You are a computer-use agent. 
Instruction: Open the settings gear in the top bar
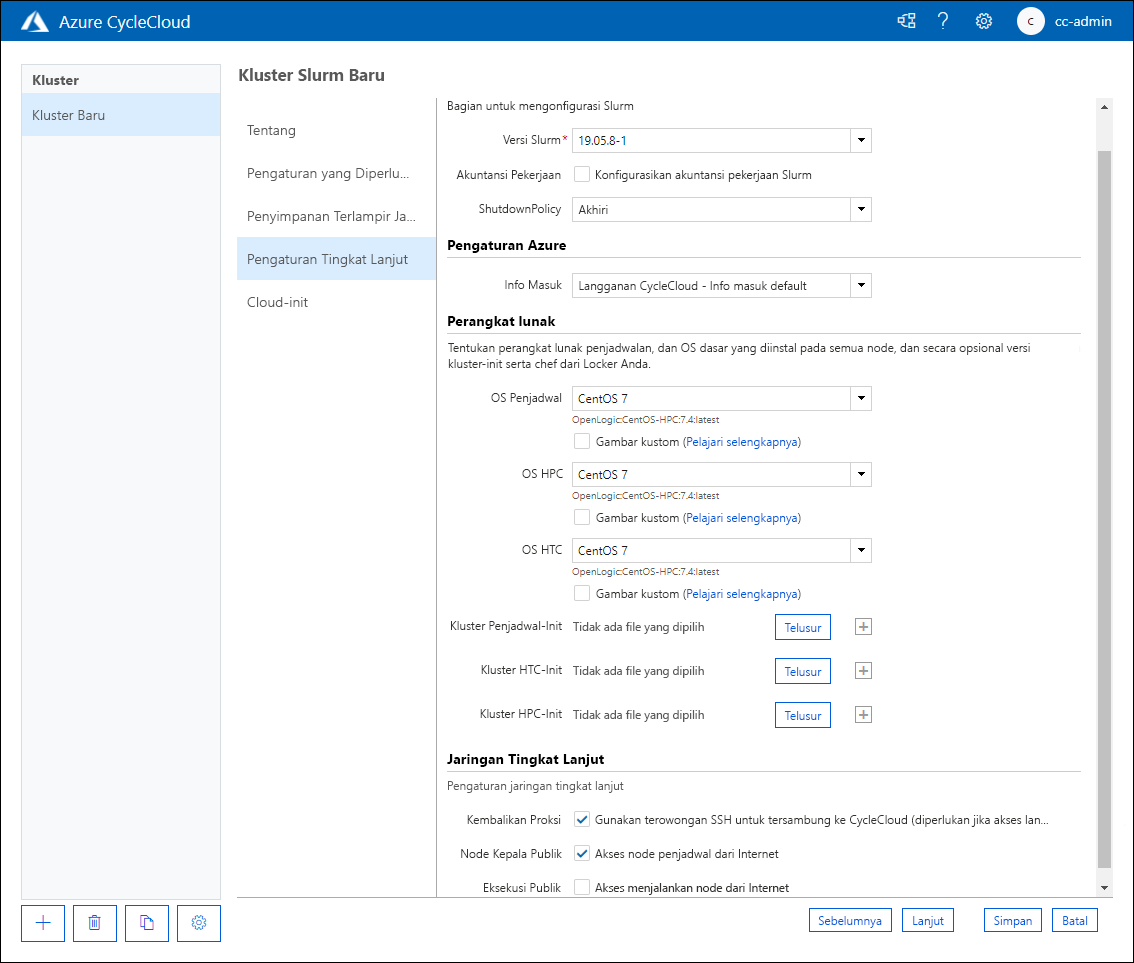tap(983, 20)
